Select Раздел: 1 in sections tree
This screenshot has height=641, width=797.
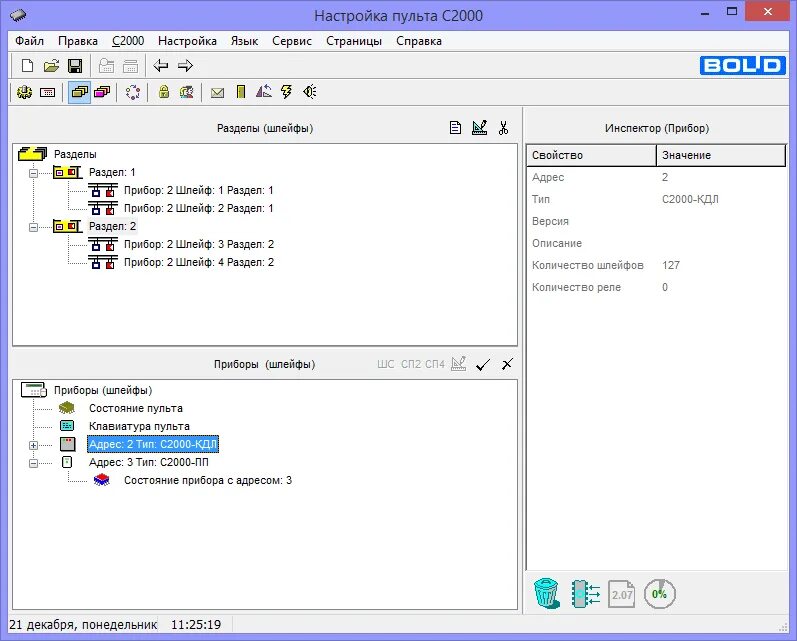tap(112, 172)
